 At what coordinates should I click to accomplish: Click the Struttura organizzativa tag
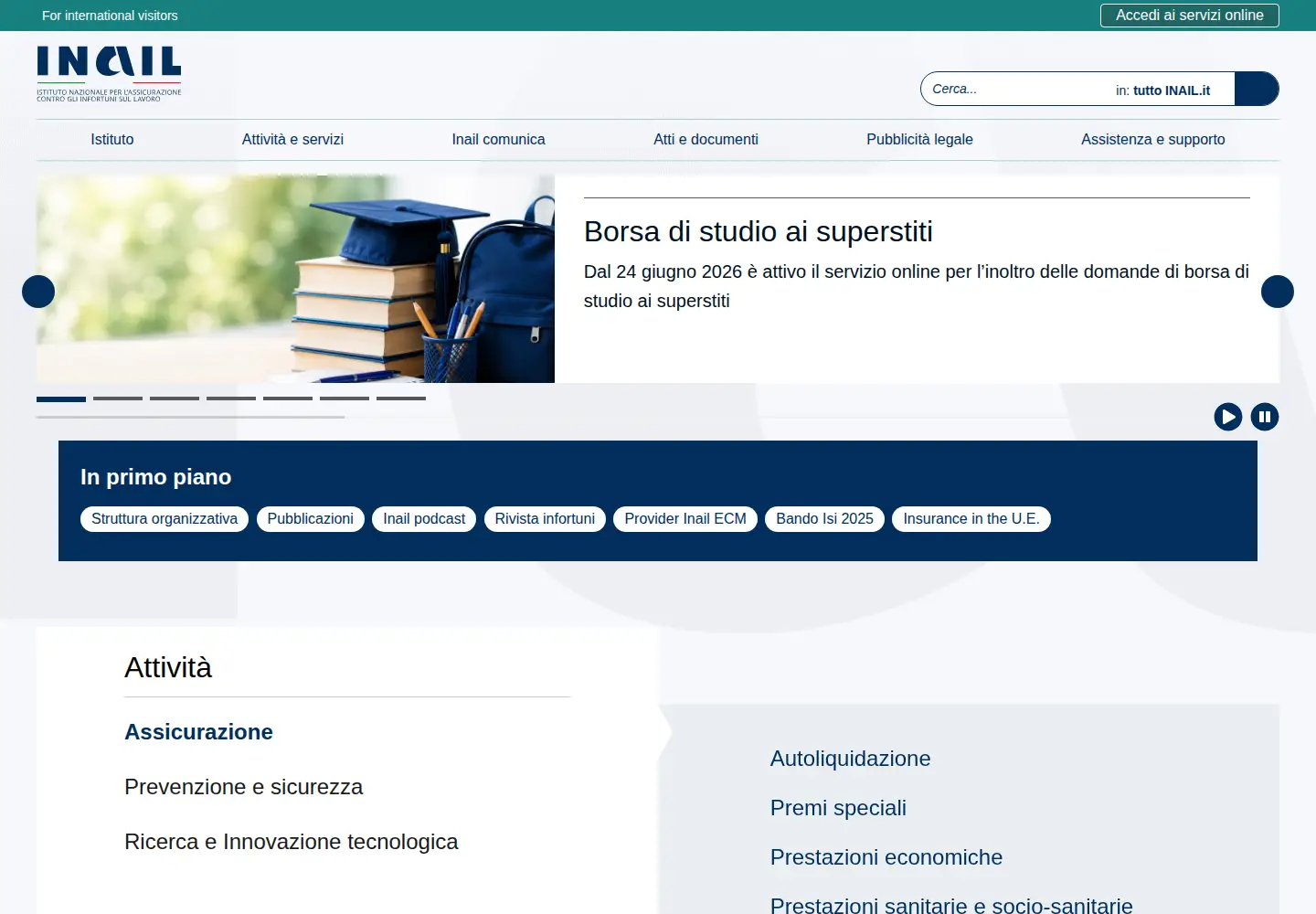tap(164, 519)
